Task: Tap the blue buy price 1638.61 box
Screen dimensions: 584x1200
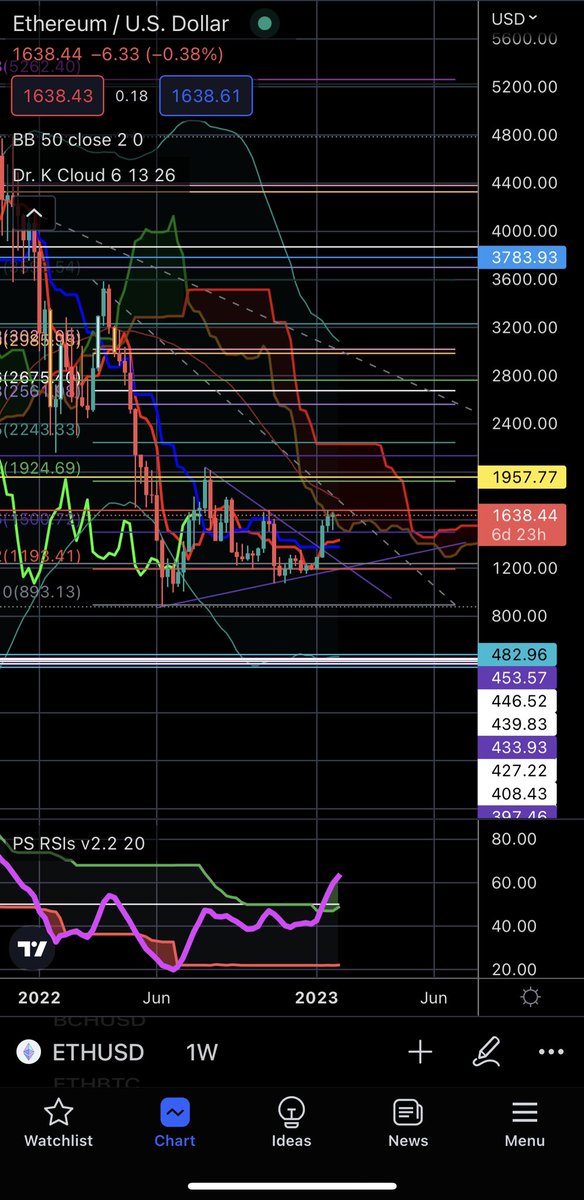Action: pyautogui.click(x=205, y=96)
